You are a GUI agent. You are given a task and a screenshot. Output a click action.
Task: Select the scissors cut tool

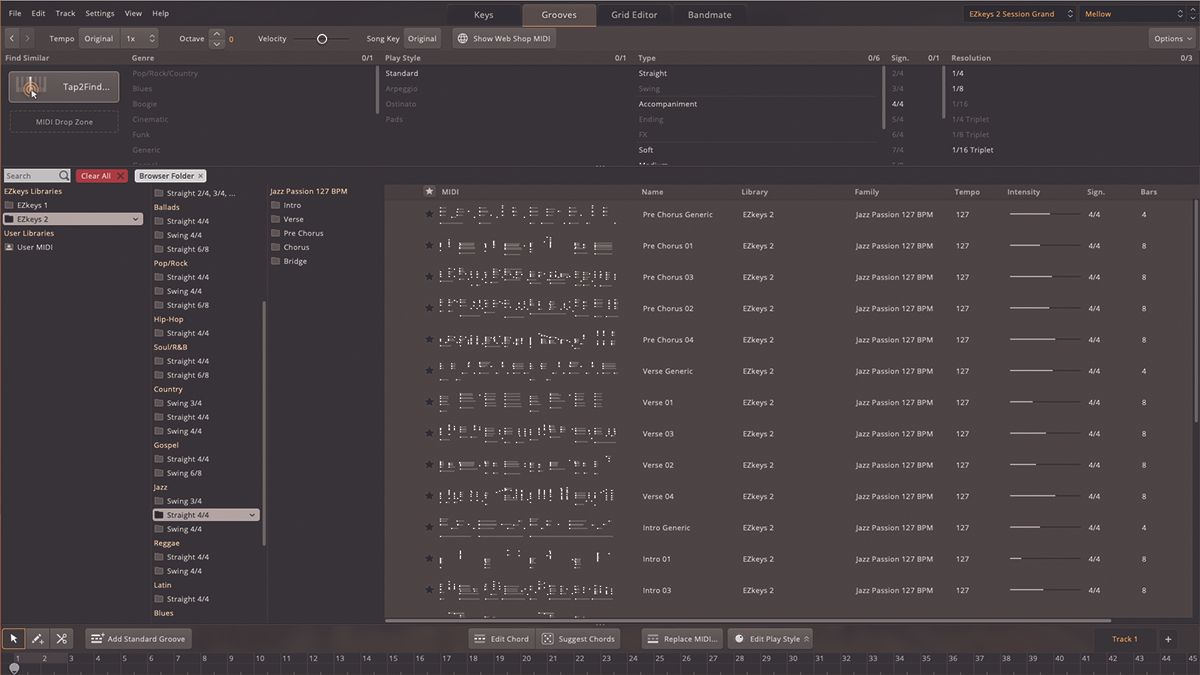coord(62,638)
